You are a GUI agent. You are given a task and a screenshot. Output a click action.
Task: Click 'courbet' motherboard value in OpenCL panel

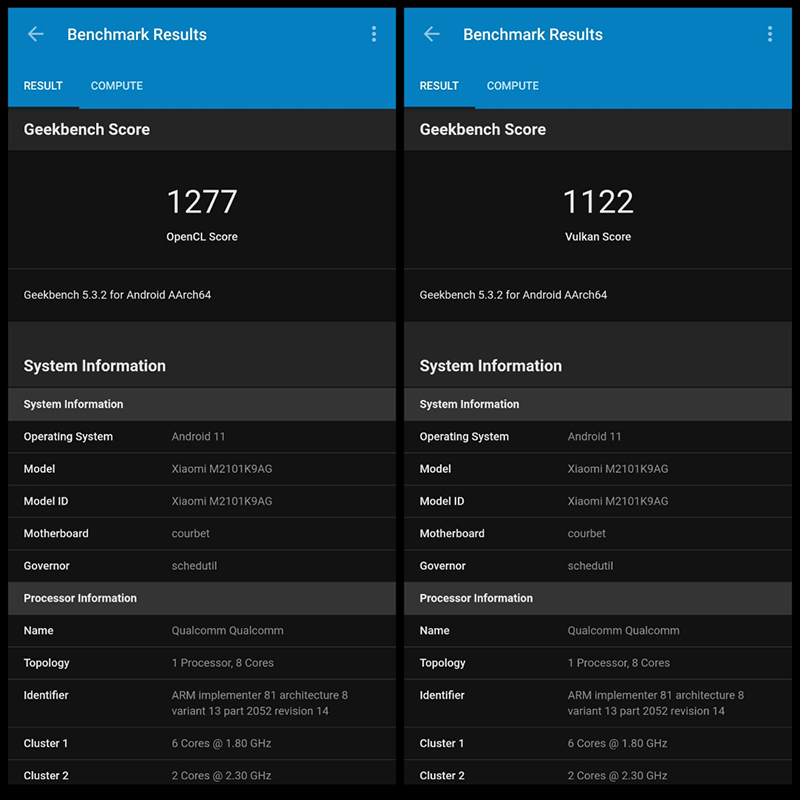190,534
